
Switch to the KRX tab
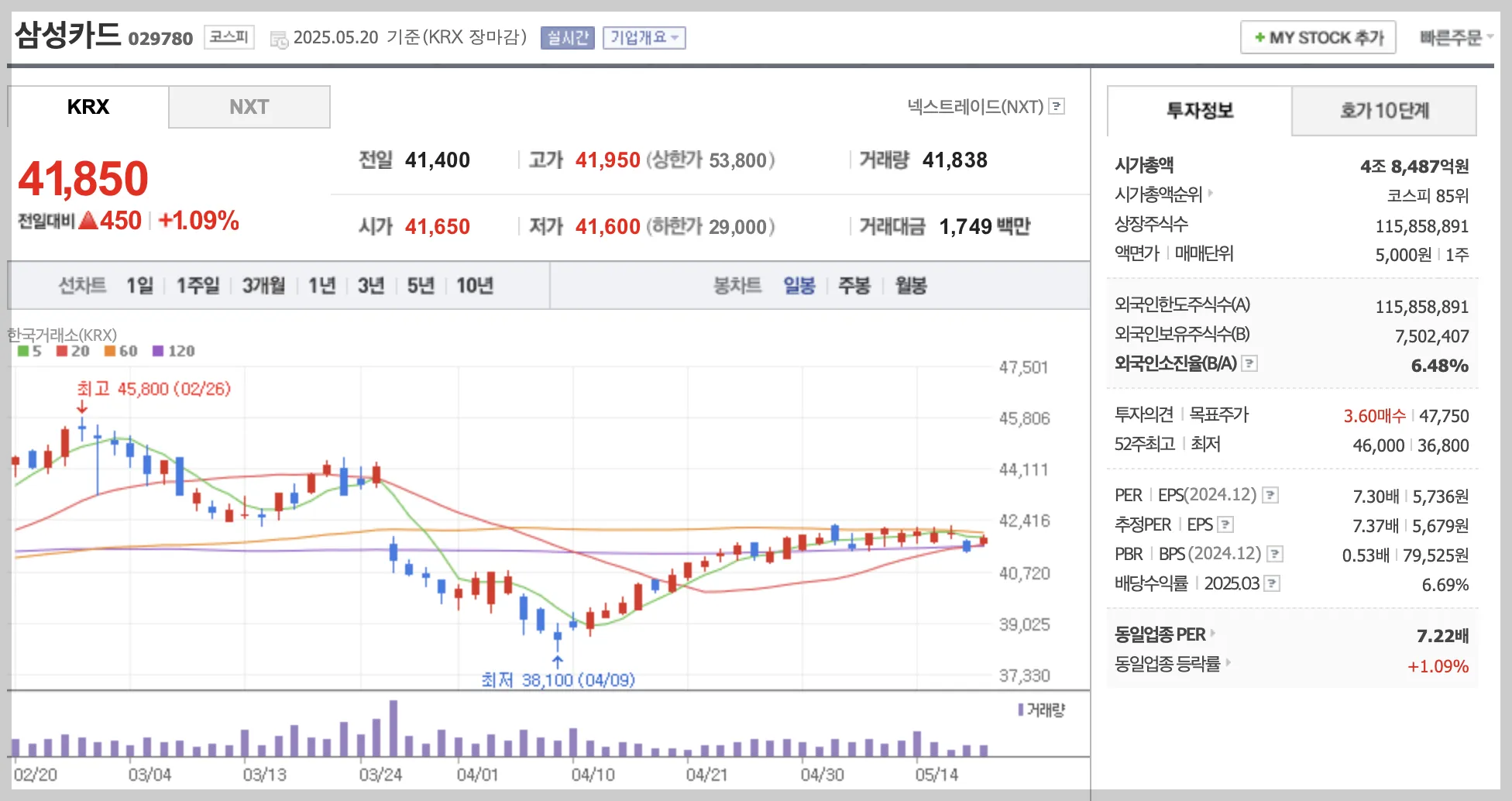pyautogui.click(x=88, y=107)
